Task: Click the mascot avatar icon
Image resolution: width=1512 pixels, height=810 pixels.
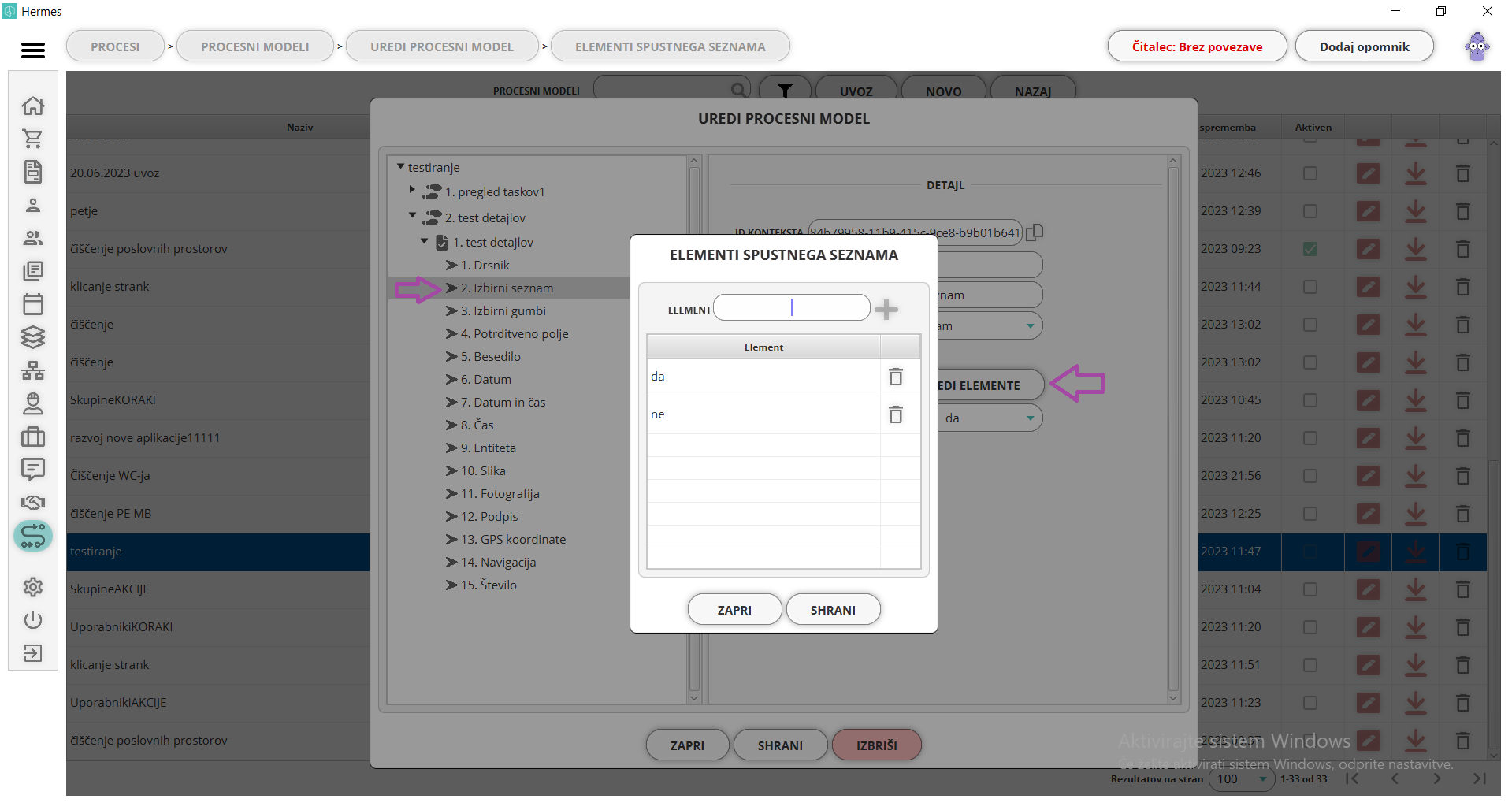Action: click(x=1477, y=46)
